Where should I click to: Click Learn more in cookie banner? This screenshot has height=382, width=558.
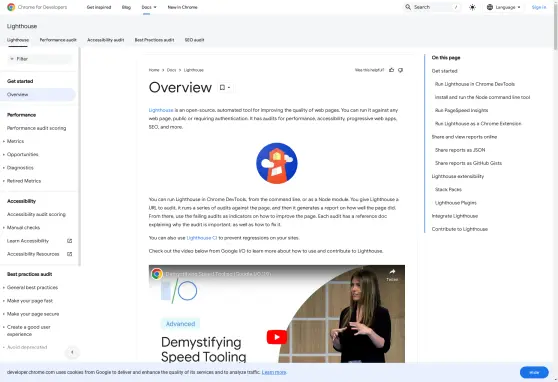point(274,372)
